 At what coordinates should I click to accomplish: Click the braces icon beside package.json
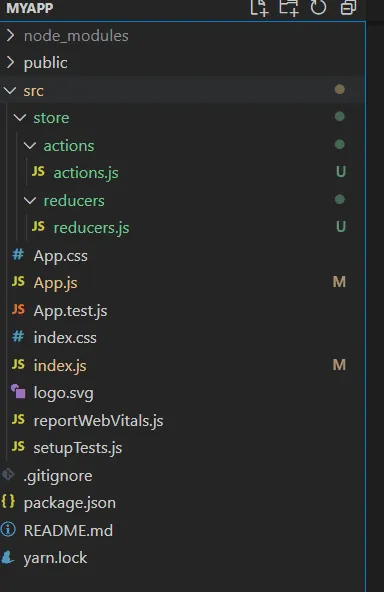8,501
